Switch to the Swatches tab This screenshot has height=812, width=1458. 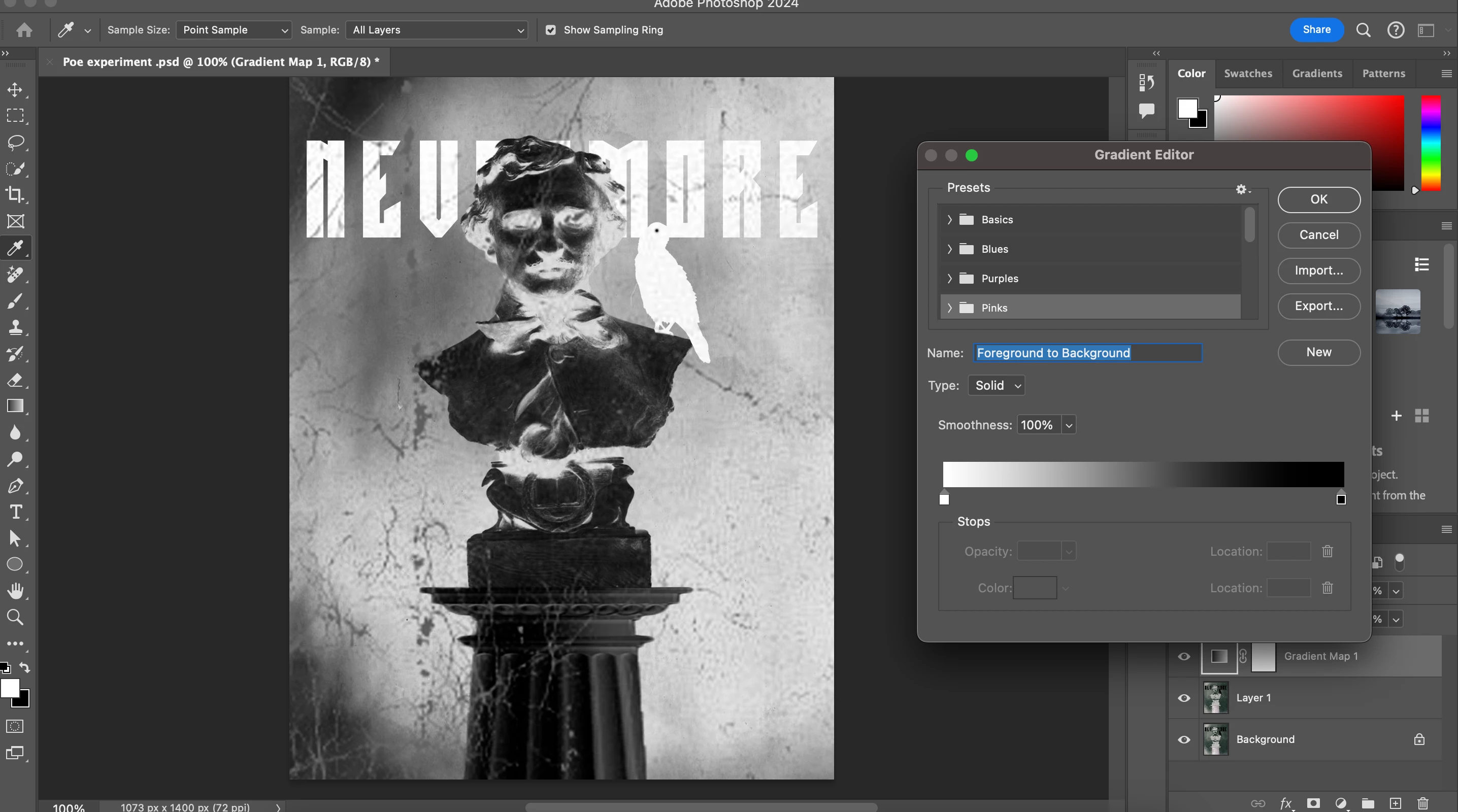pos(1247,74)
